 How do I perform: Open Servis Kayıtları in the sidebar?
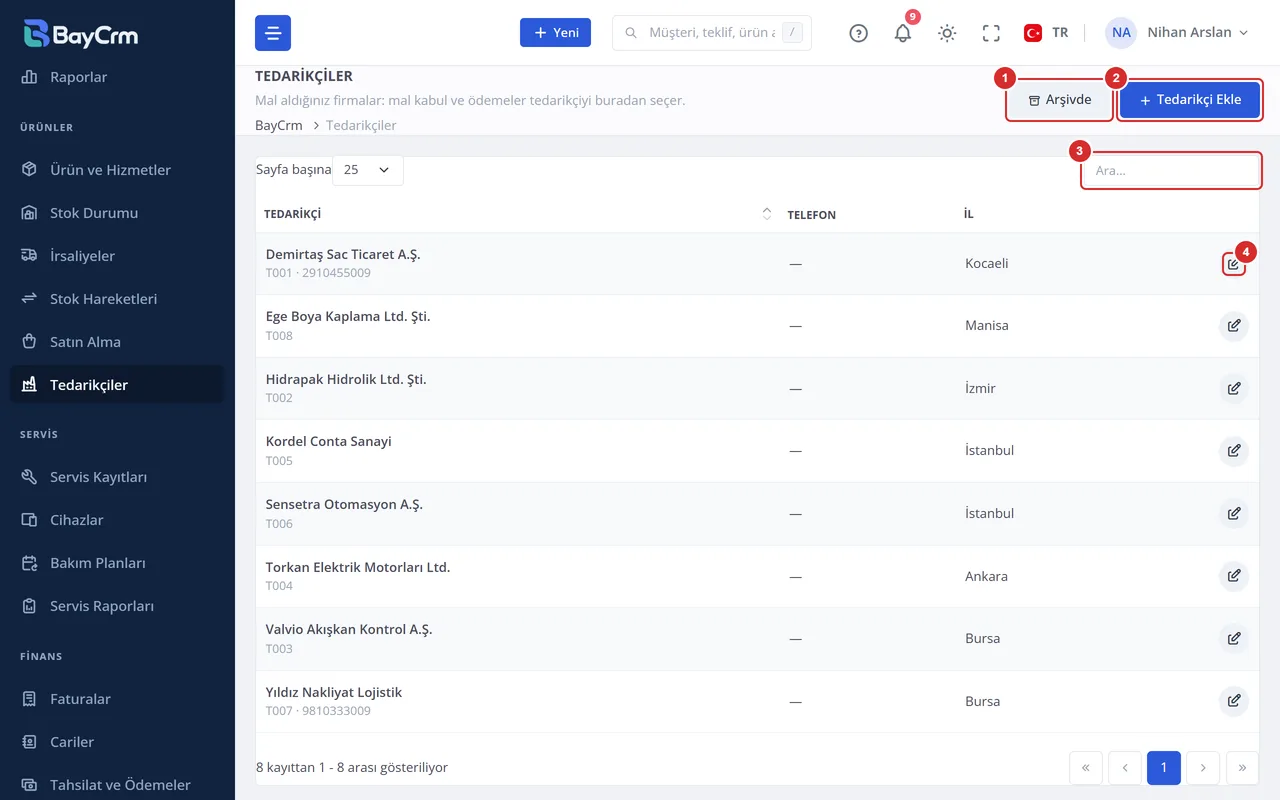(x=117, y=477)
